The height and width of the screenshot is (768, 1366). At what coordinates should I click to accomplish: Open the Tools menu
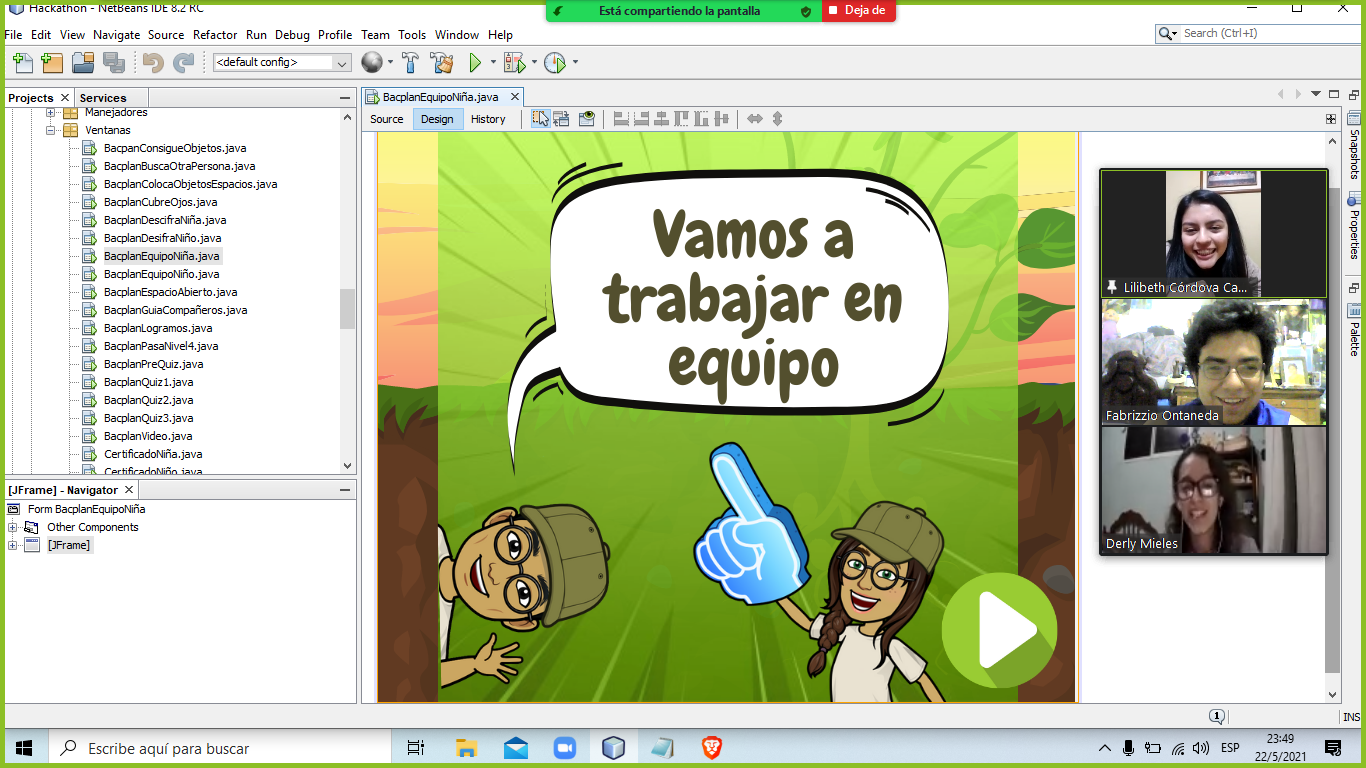click(x=412, y=34)
